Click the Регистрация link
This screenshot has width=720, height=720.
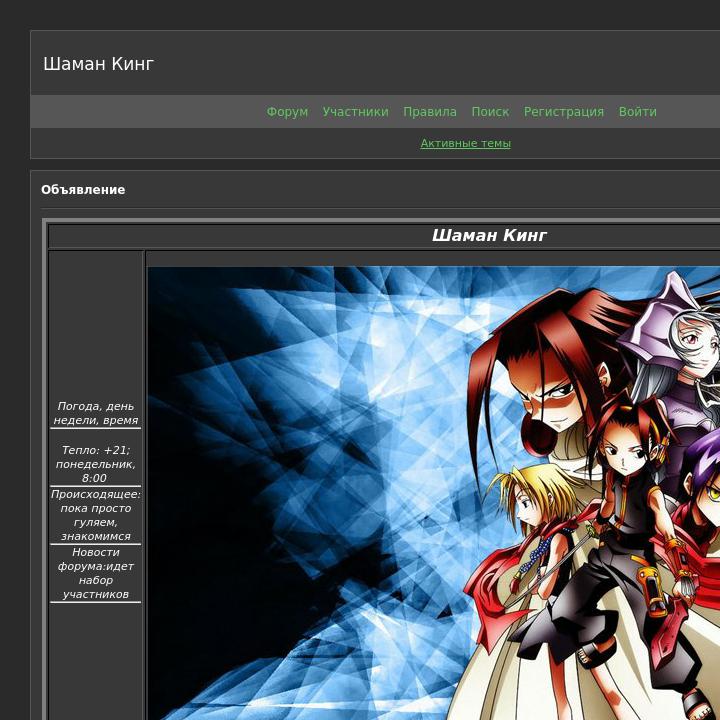(564, 112)
